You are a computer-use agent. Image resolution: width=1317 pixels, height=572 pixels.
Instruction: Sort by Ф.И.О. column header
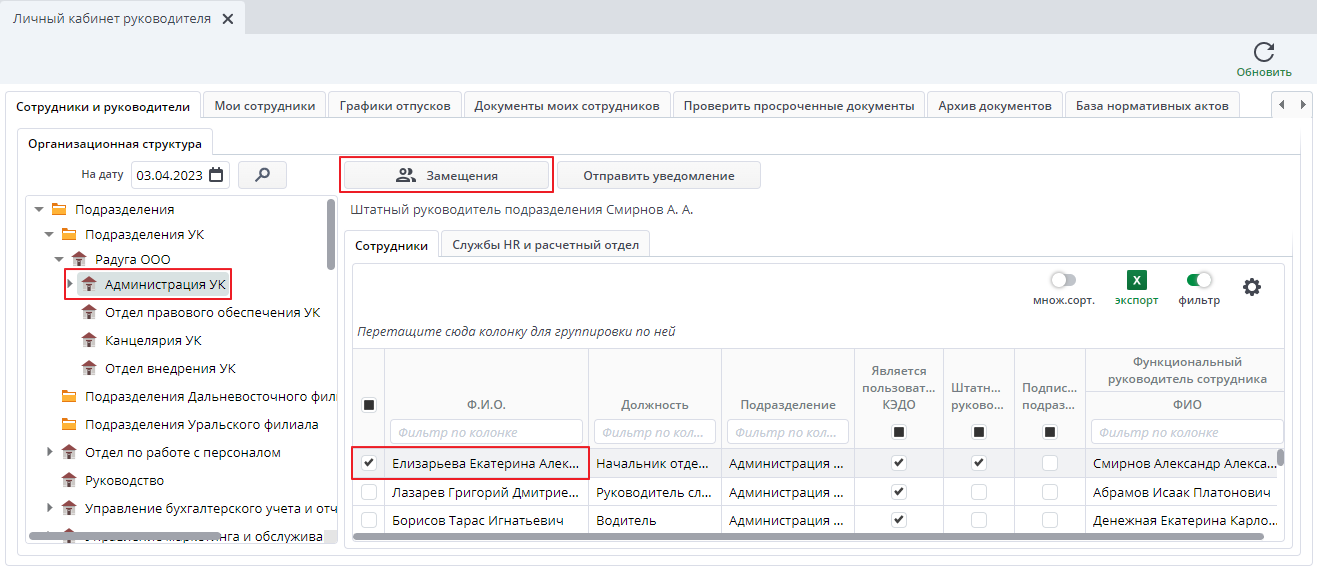486,405
